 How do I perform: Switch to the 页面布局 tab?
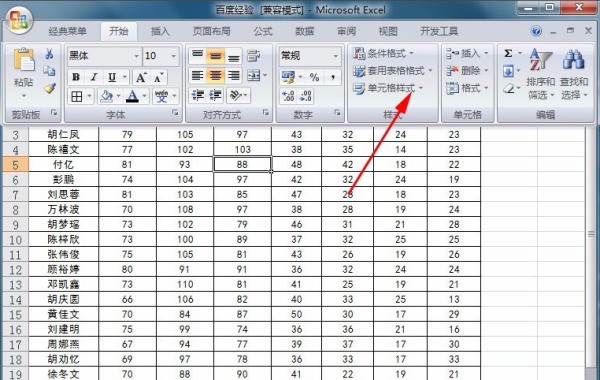pos(212,31)
